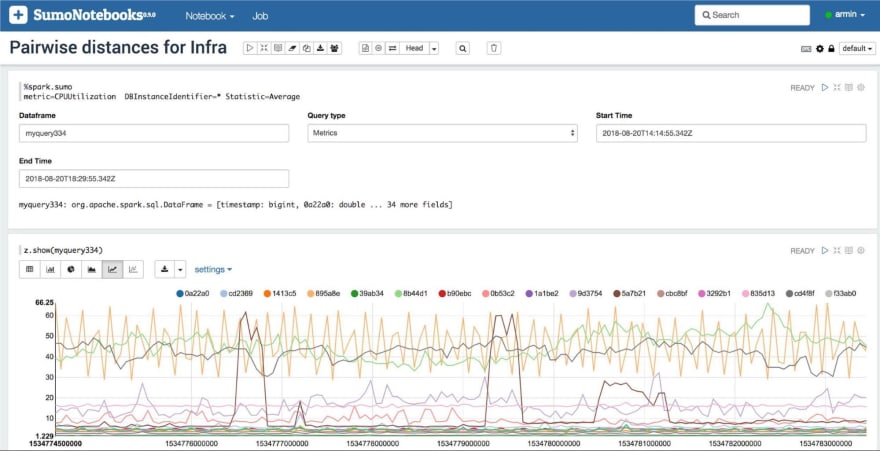
Task: Hide editor of the z.show paragraph
Action: tap(837, 251)
